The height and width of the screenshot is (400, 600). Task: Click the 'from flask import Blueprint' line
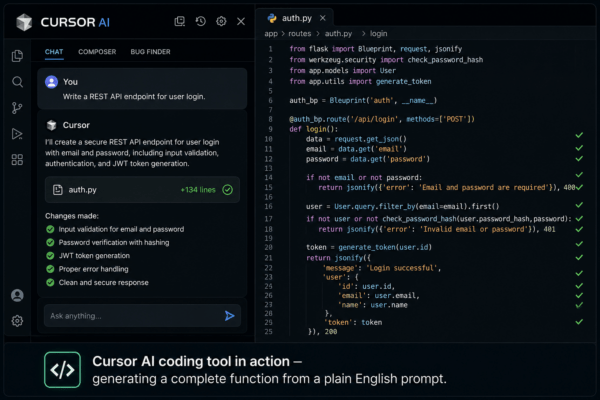[x=375, y=49]
